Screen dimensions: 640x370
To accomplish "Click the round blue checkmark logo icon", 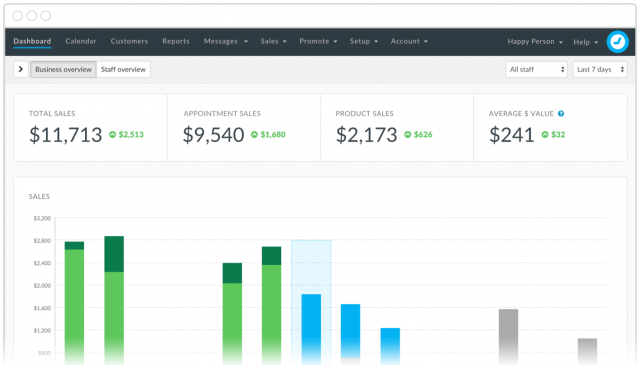I will (617, 42).
